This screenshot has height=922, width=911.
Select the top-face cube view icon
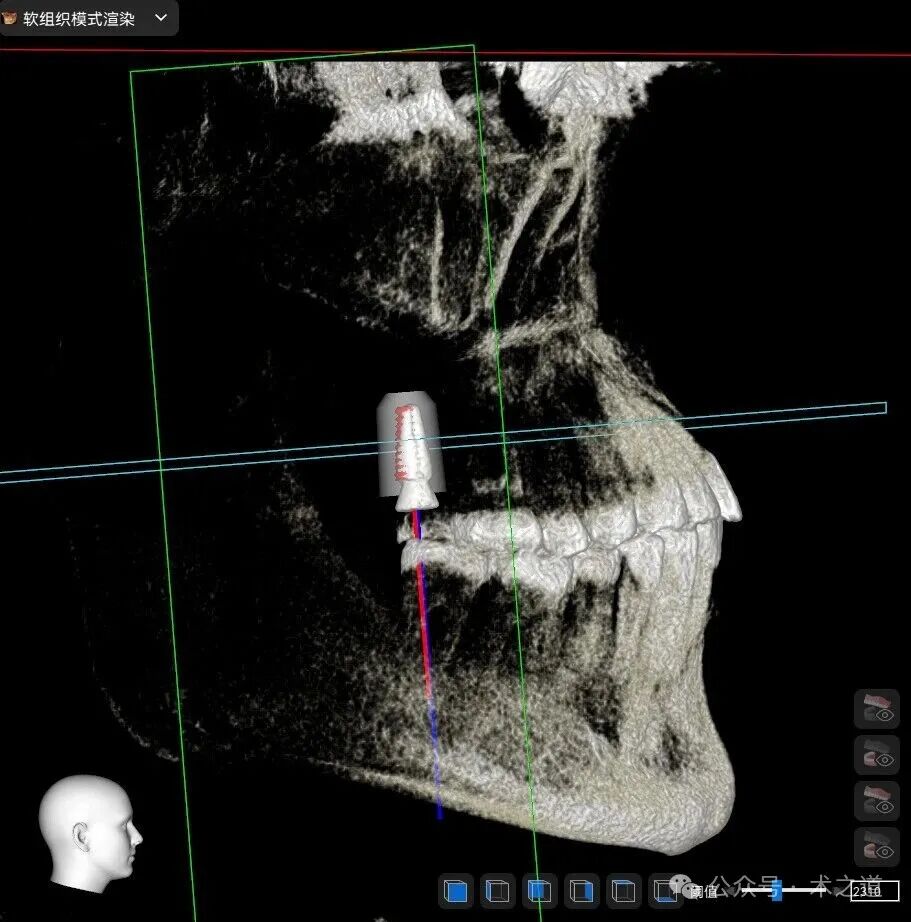(x=623, y=891)
